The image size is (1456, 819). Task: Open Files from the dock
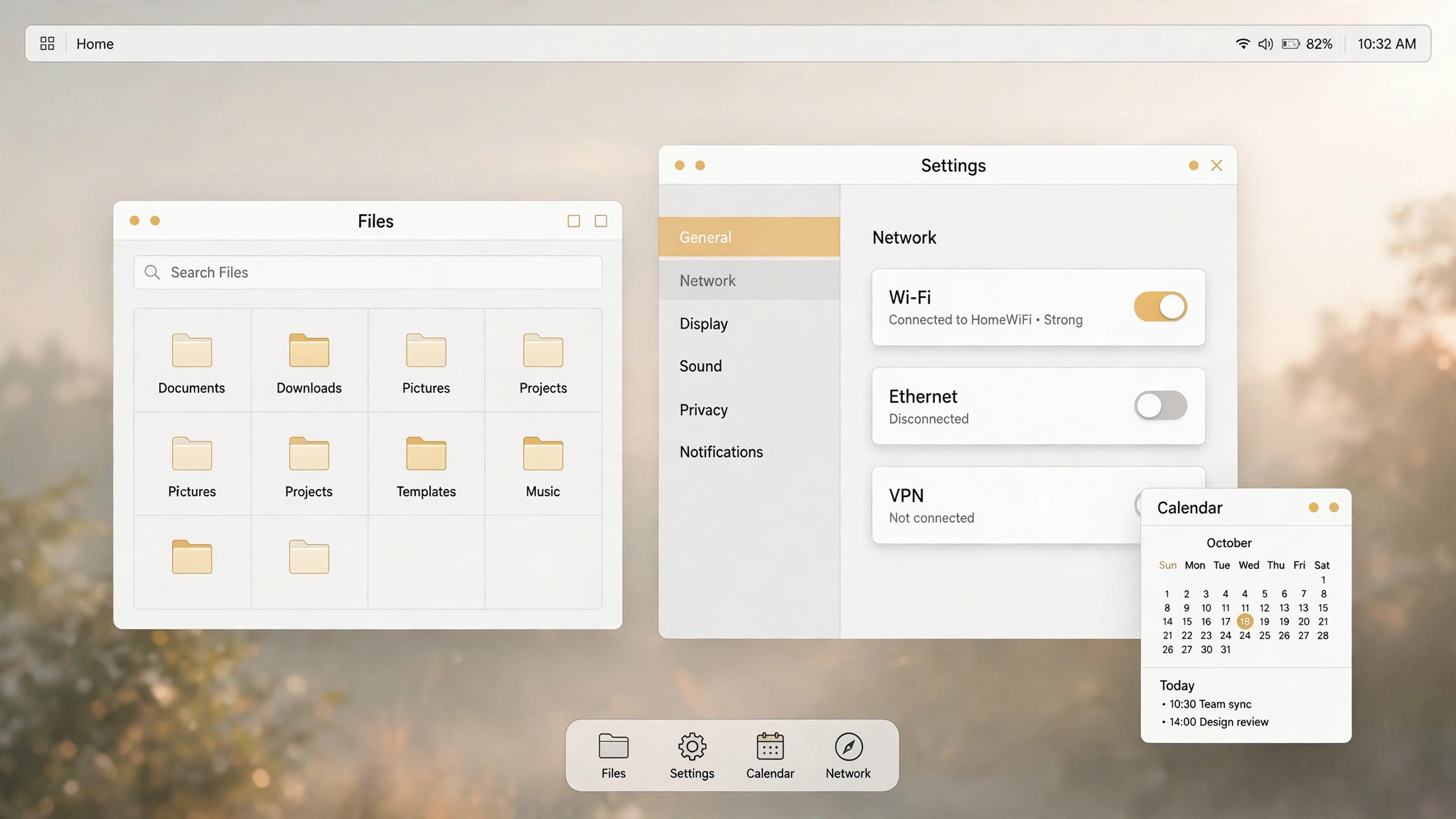pyautogui.click(x=614, y=756)
